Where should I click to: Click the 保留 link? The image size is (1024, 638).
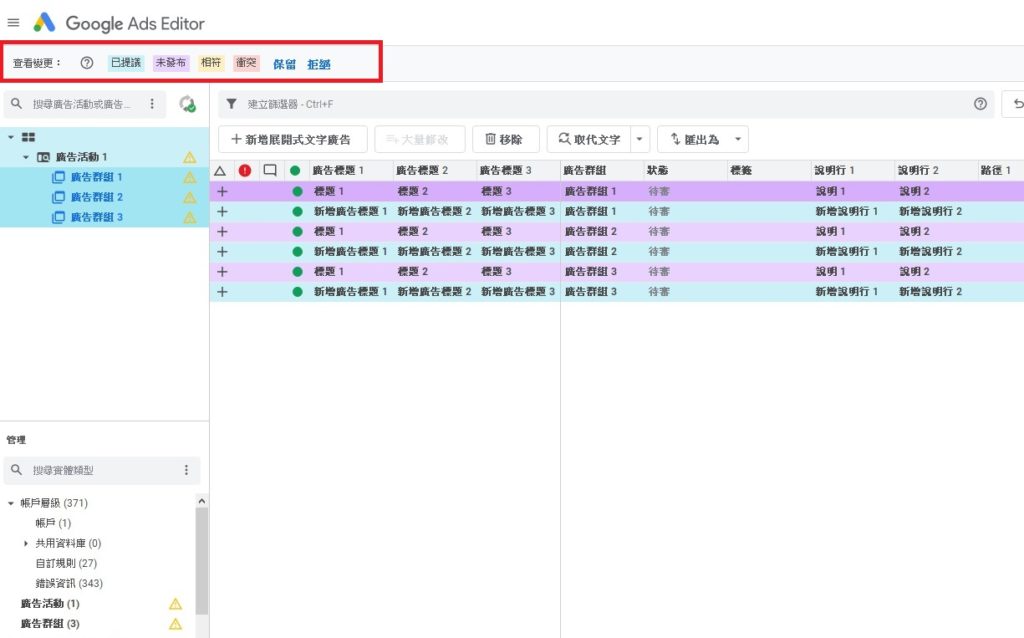pyautogui.click(x=284, y=64)
